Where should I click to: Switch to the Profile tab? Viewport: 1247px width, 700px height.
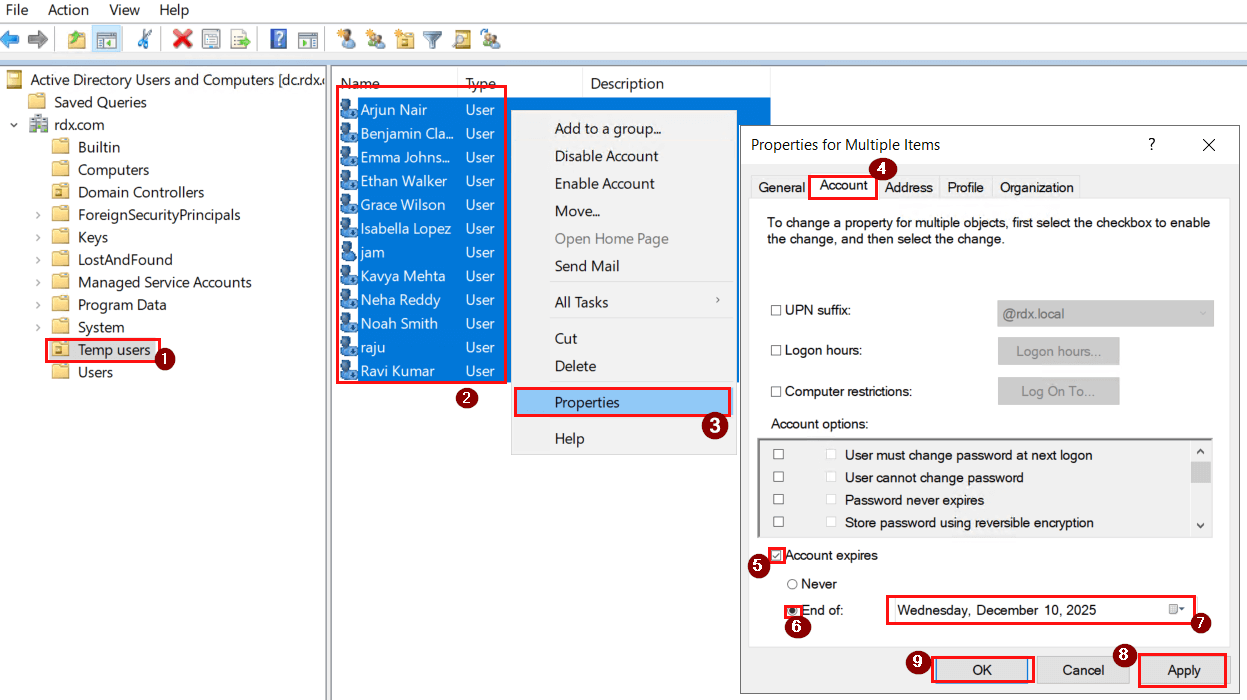(x=964, y=187)
